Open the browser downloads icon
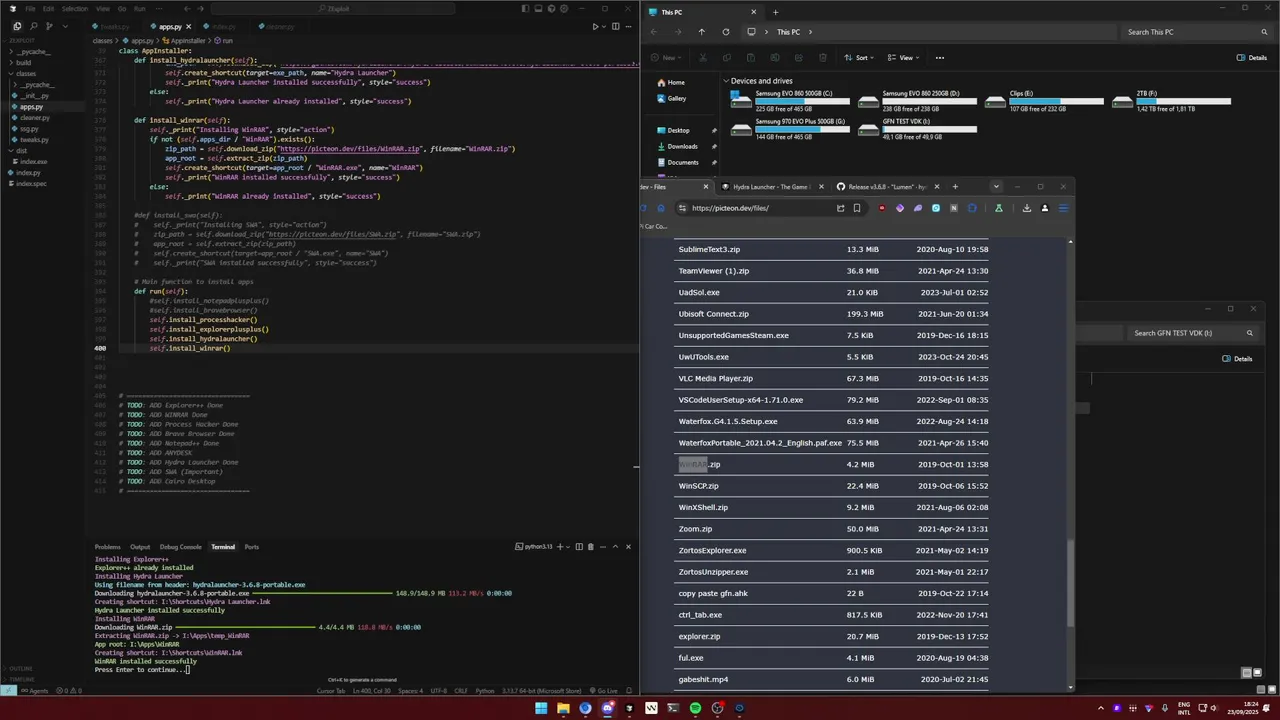 click(1027, 208)
